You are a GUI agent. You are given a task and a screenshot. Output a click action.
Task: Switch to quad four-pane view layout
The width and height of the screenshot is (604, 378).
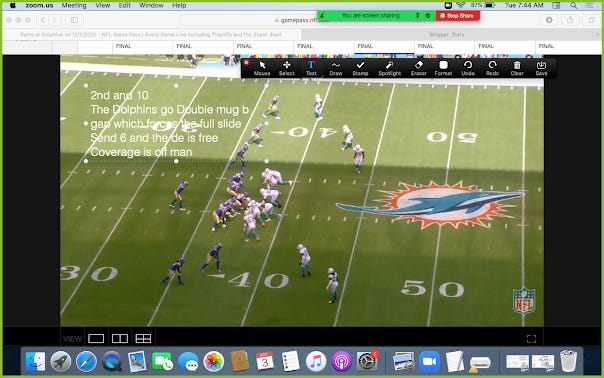pyautogui.click(x=143, y=338)
